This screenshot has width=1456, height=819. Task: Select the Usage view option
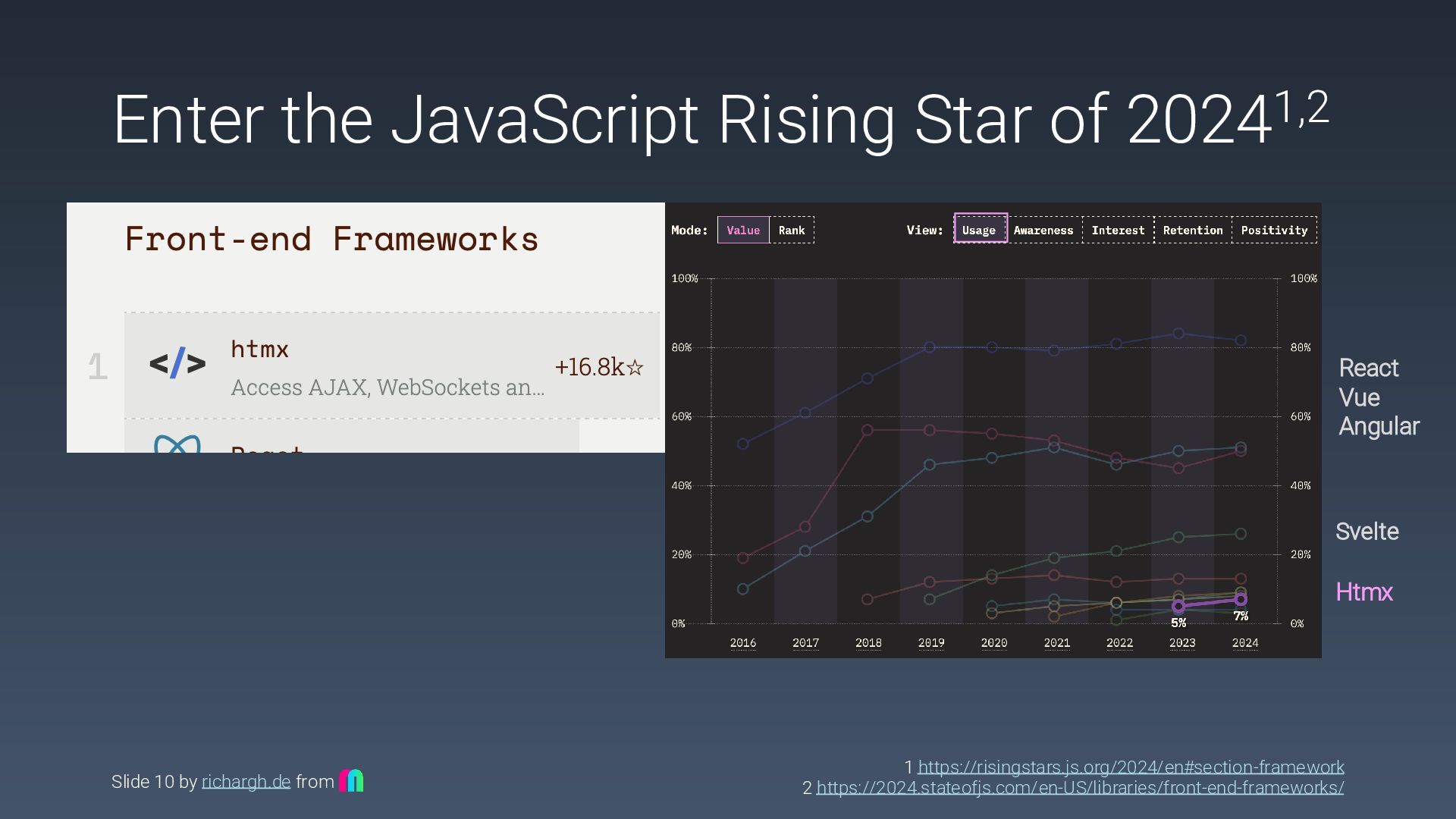979,230
